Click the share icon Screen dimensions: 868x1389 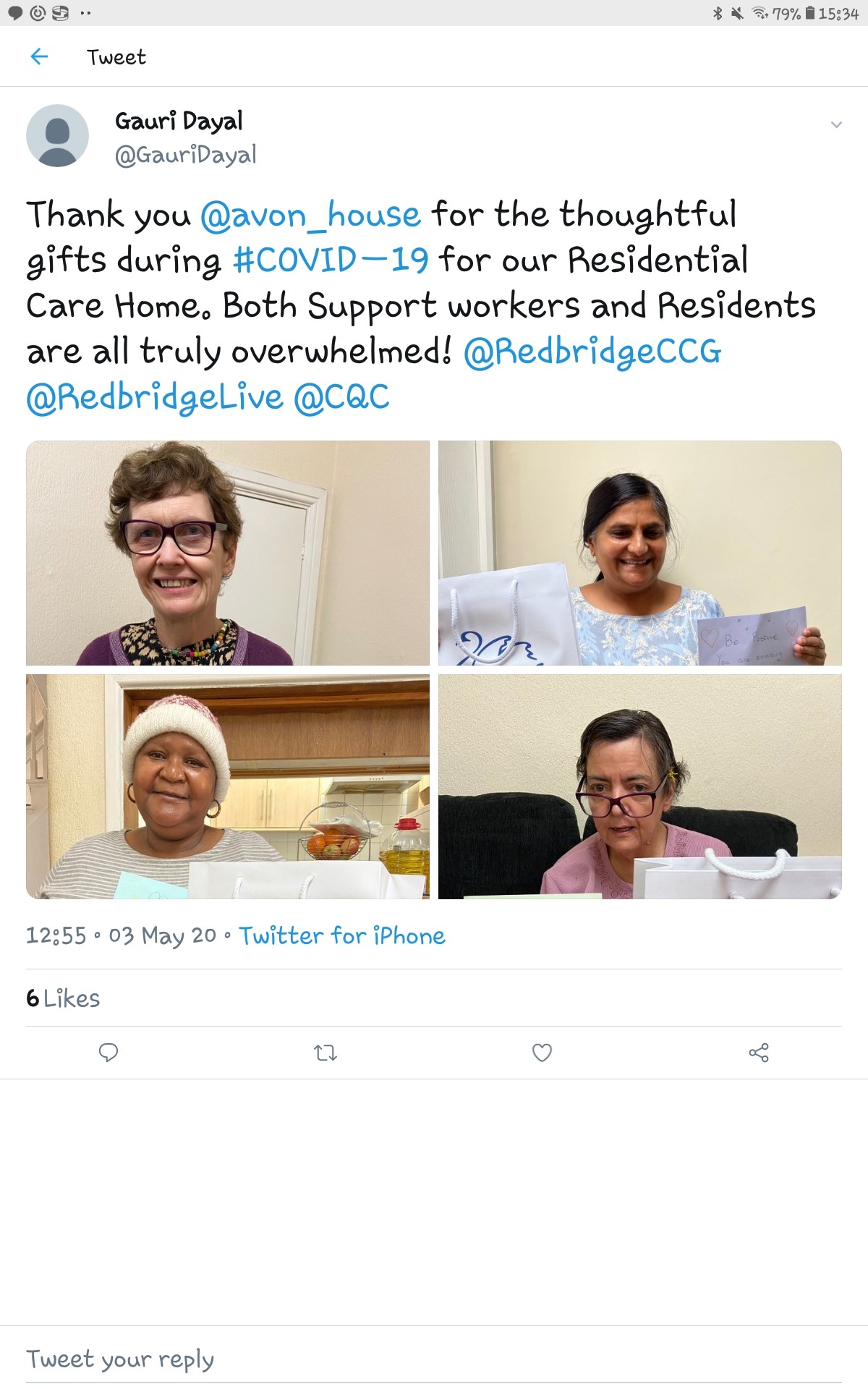click(x=759, y=1053)
